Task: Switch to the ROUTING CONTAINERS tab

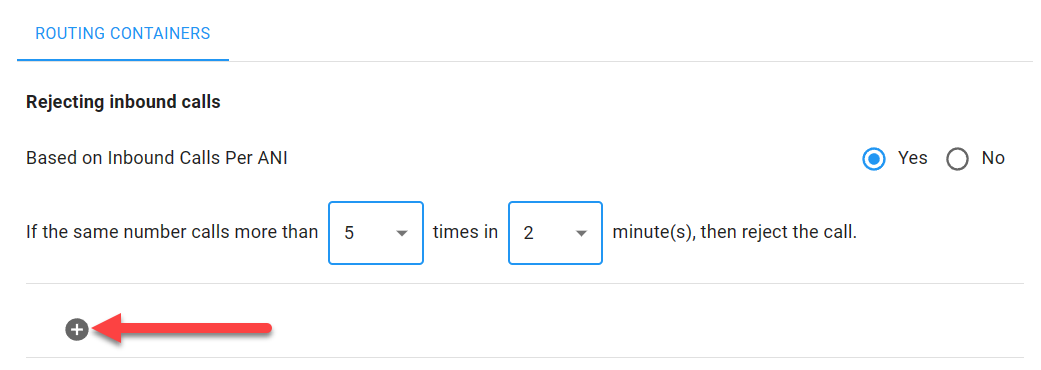Action: [x=123, y=33]
